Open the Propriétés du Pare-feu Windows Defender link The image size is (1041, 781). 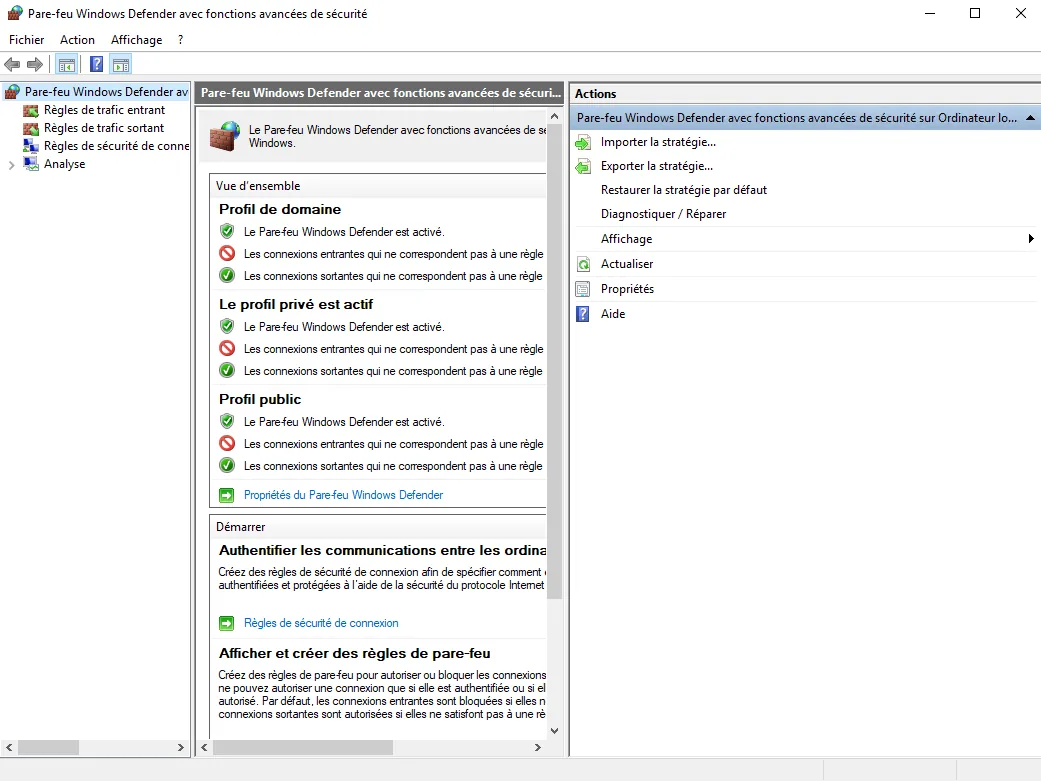click(x=343, y=495)
